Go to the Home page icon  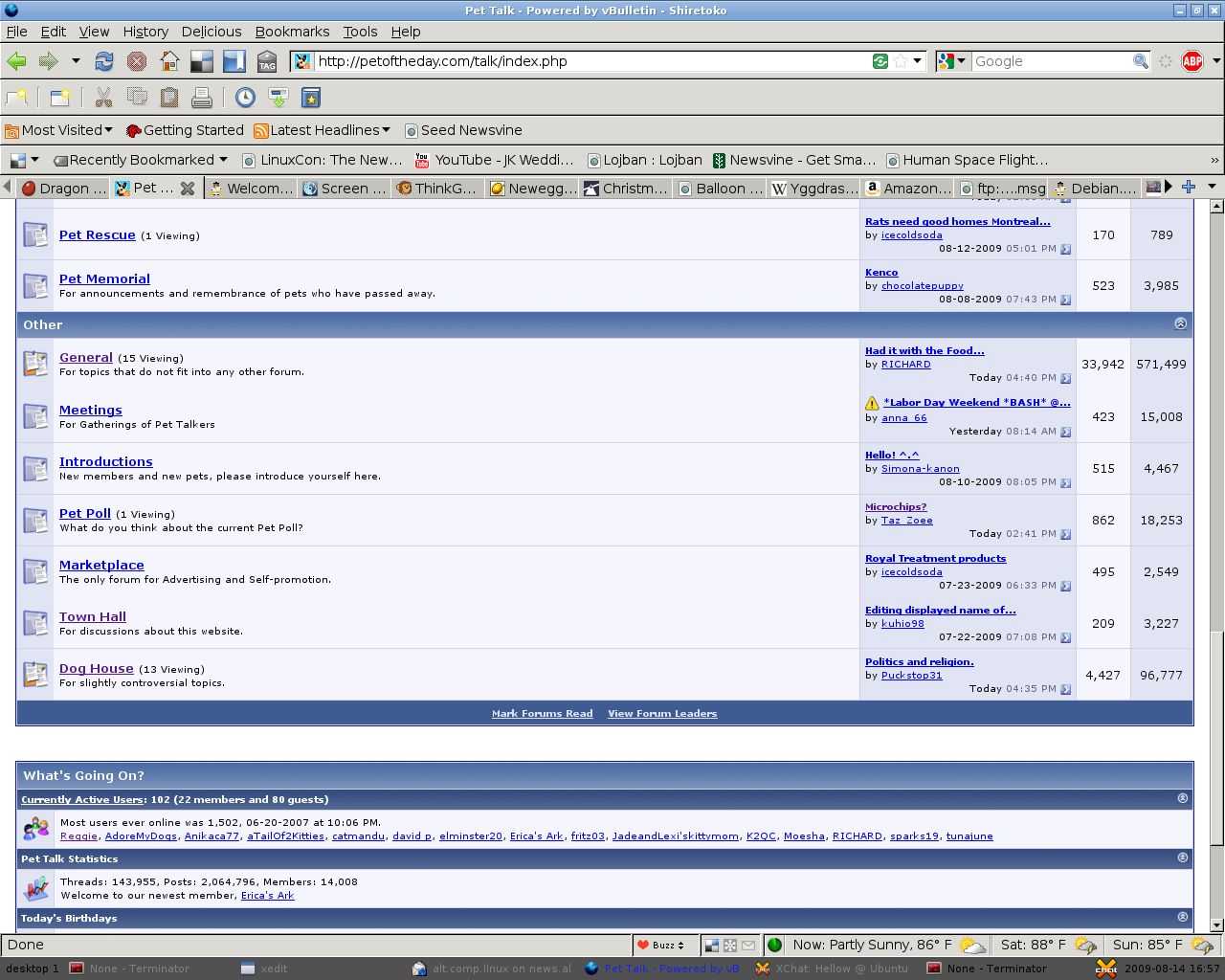point(169,61)
